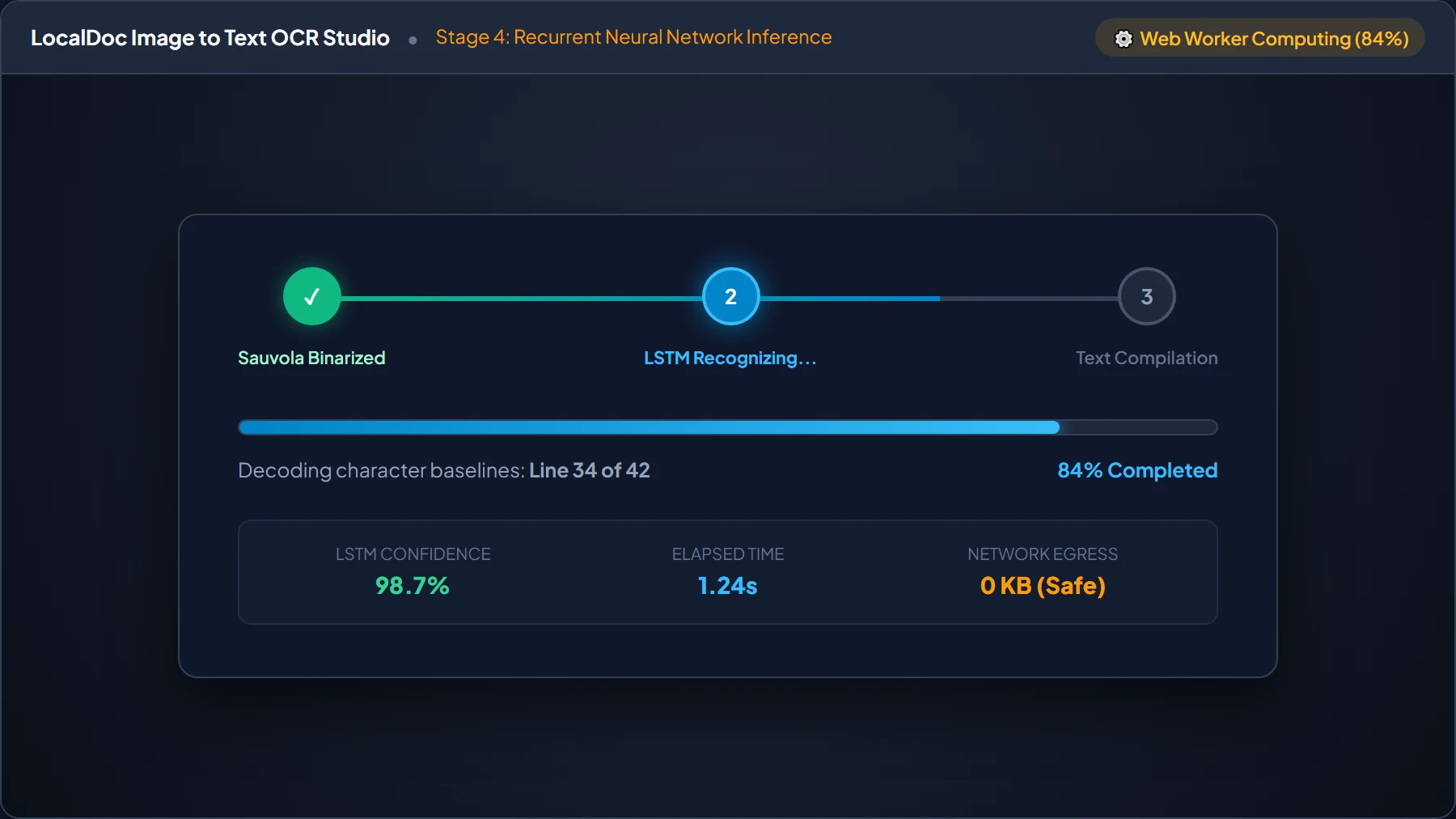Screen dimensions: 1456x819
Task: Click the gear icon beside Web Worker Computing
Action: pyautogui.click(x=1124, y=39)
